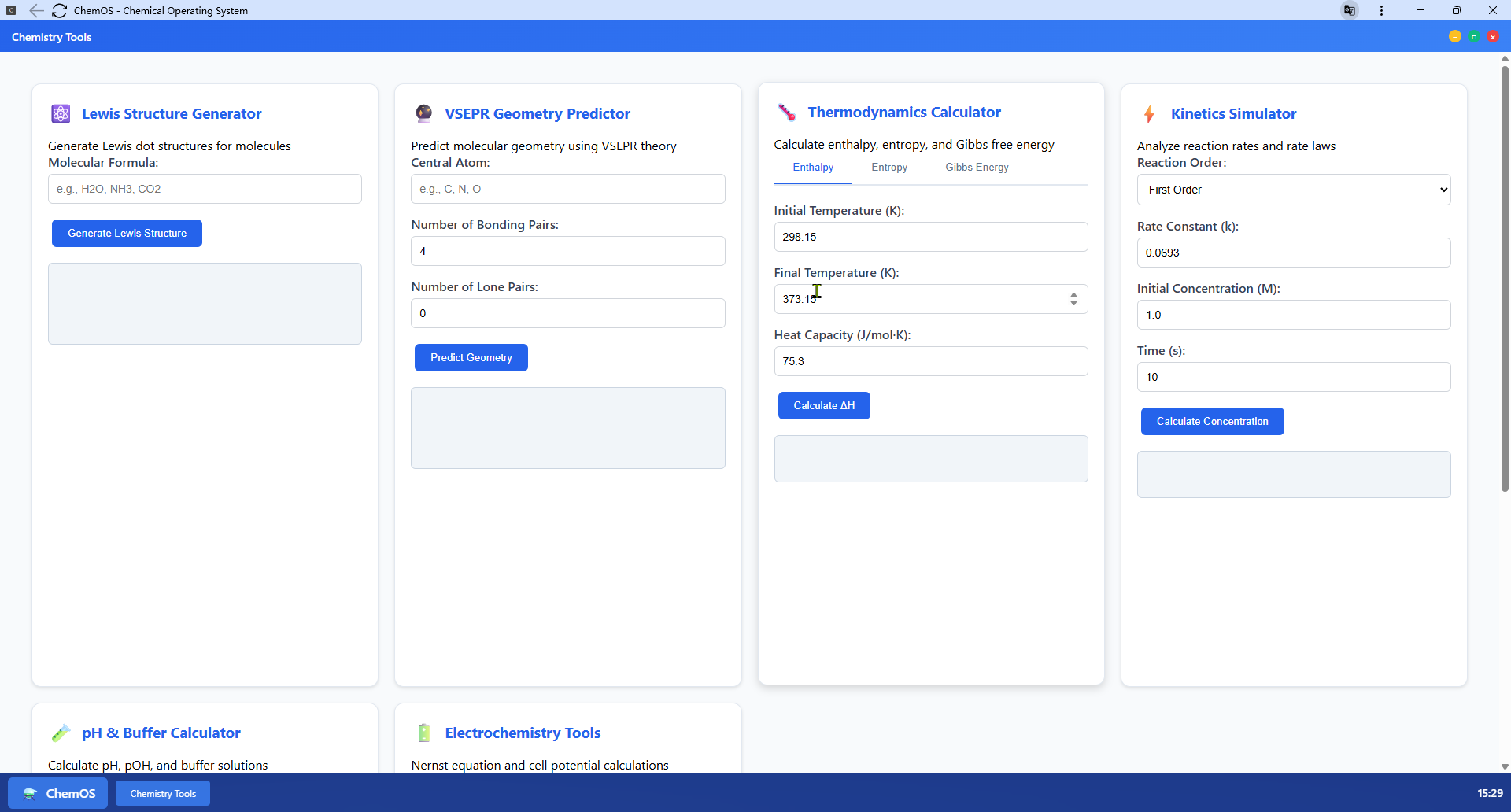
Task: Click the app icon in browser title bar
Action: [11, 10]
